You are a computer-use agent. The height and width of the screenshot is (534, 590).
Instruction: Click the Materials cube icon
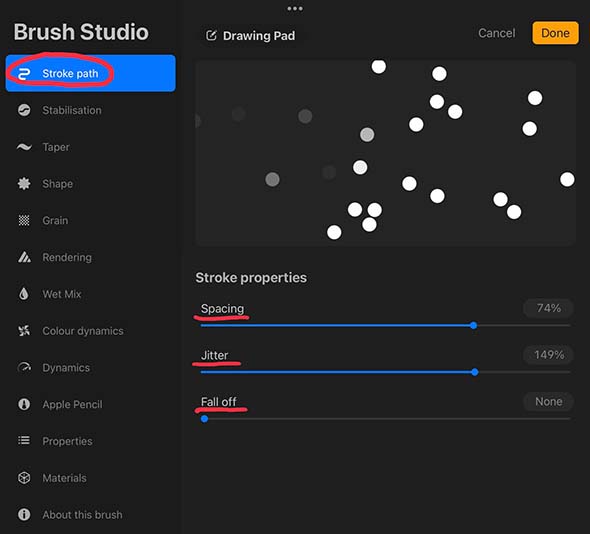[x=24, y=478]
